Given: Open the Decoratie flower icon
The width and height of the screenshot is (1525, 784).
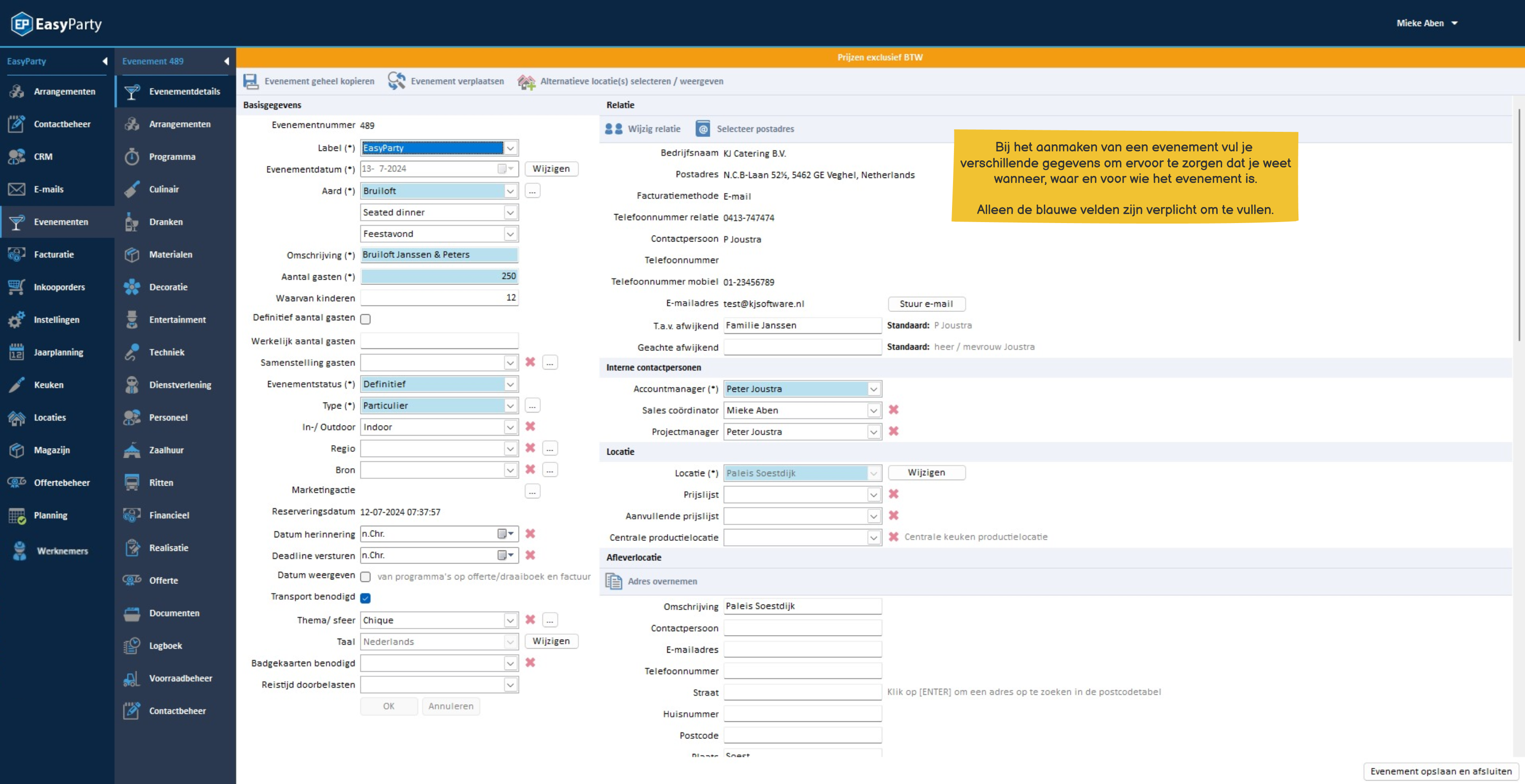Looking at the screenshot, I should [x=131, y=287].
